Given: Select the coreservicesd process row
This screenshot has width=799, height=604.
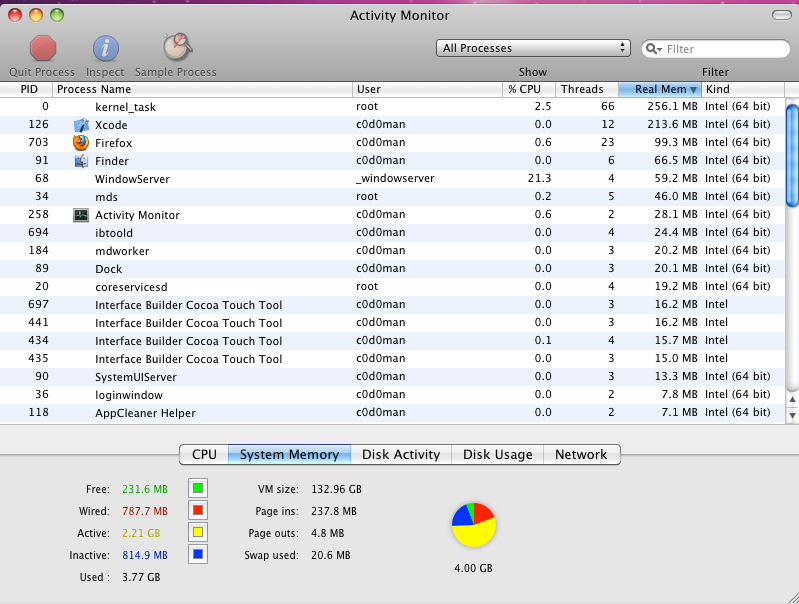Looking at the screenshot, I should [x=392, y=287].
